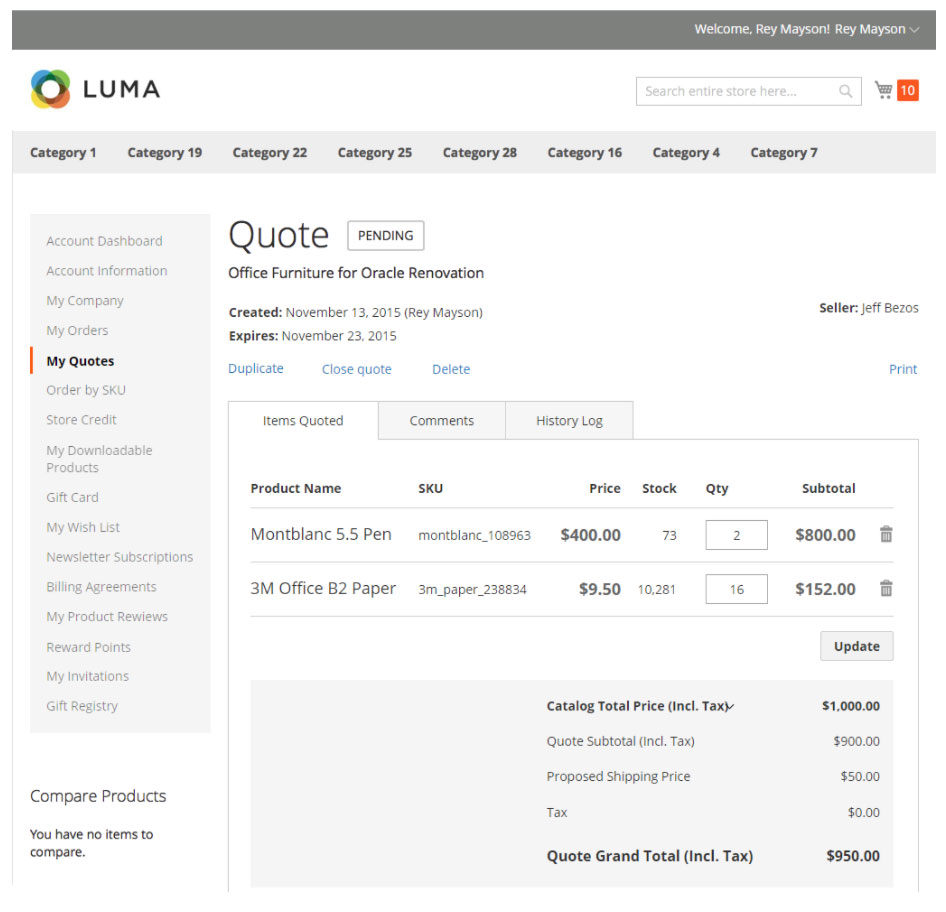The height and width of the screenshot is (912, 946).
Task: Select My Quotes in sidebar
Action: coord(80,361)
